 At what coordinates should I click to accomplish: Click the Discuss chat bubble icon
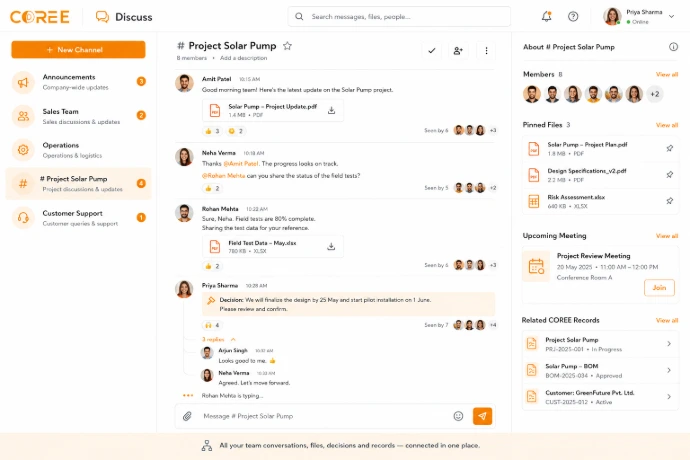point(102,17)
